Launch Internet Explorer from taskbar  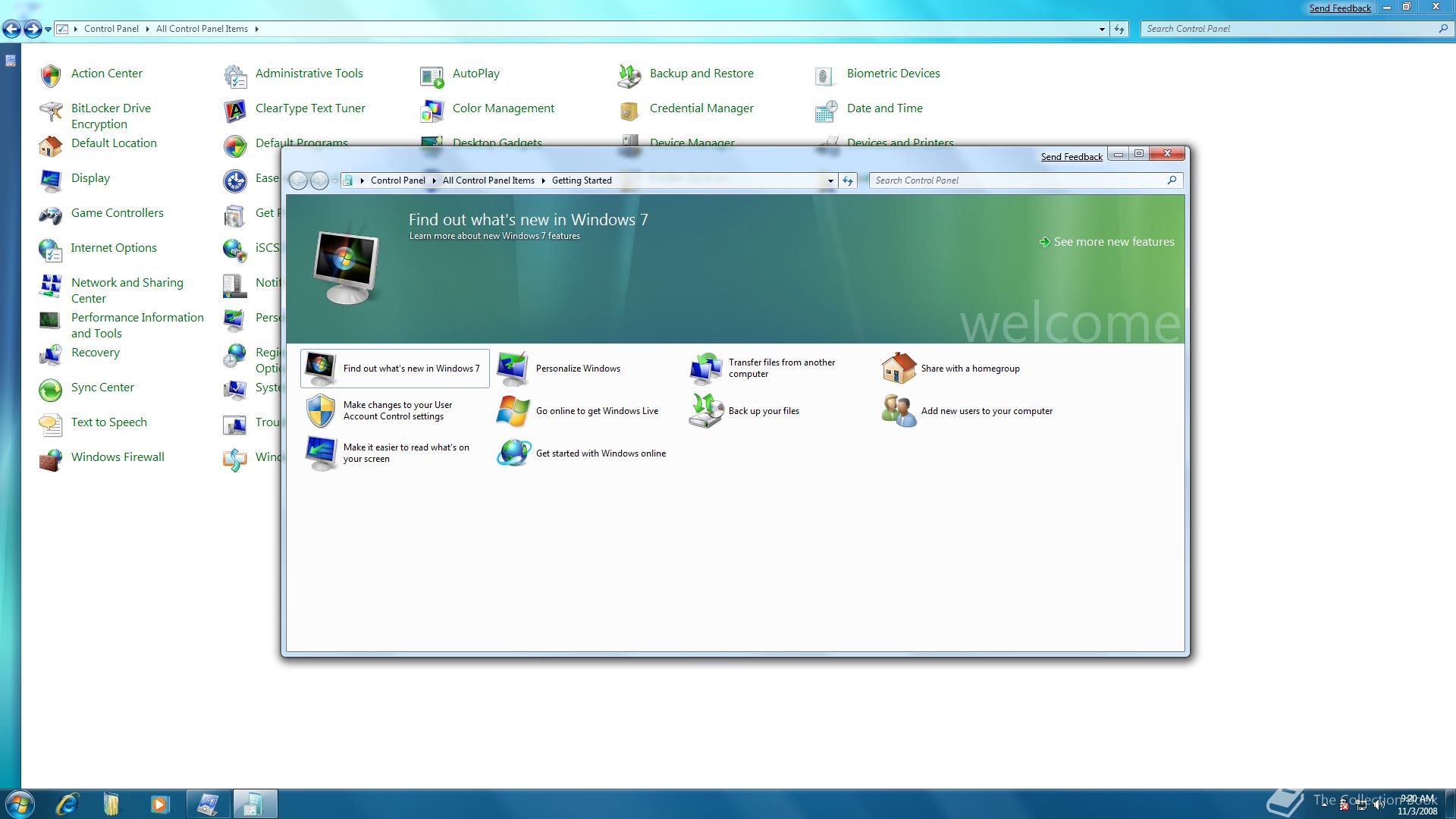(x=67, y=804)
